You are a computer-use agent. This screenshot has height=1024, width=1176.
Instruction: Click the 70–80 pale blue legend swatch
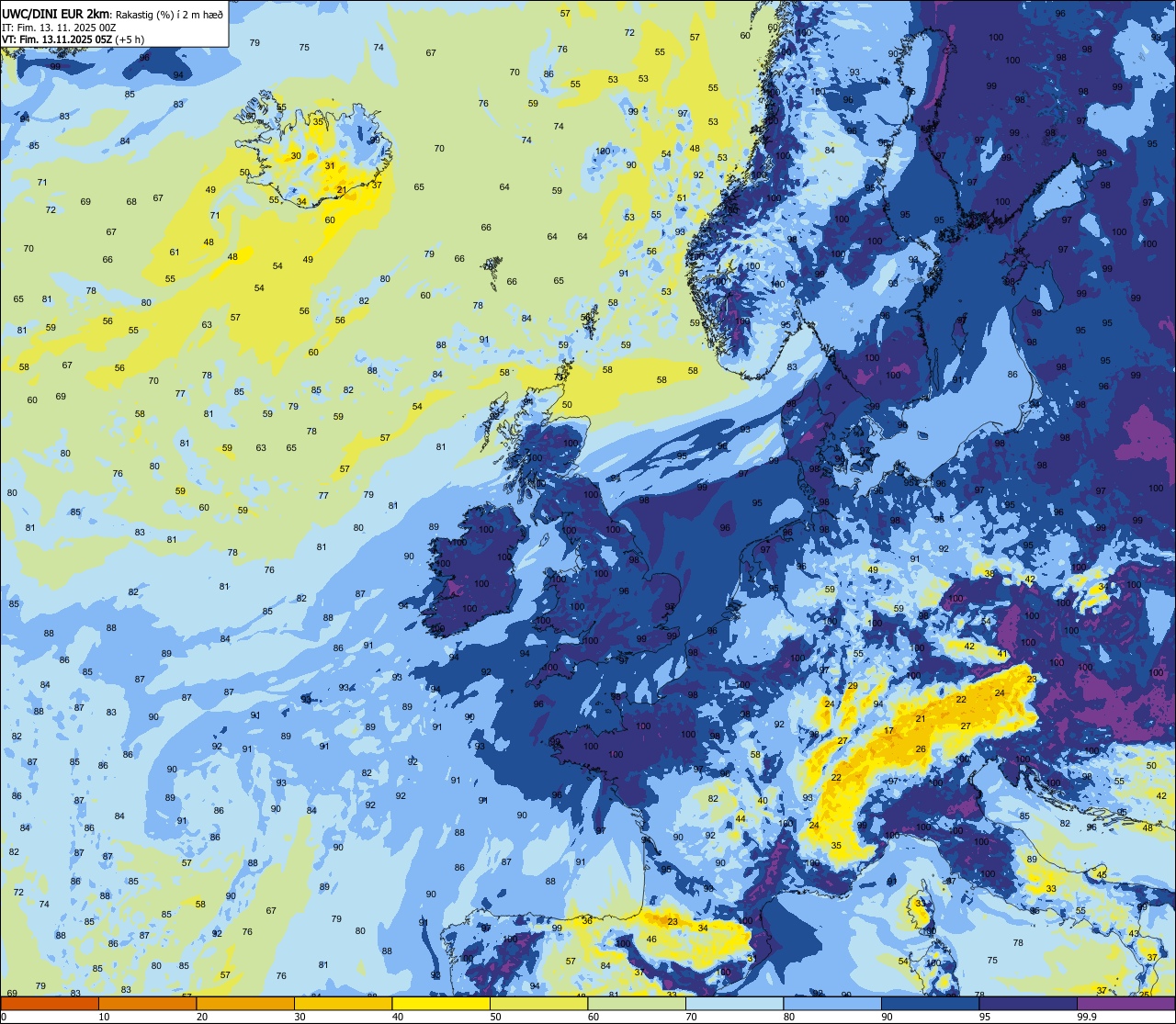point(734,1003)
